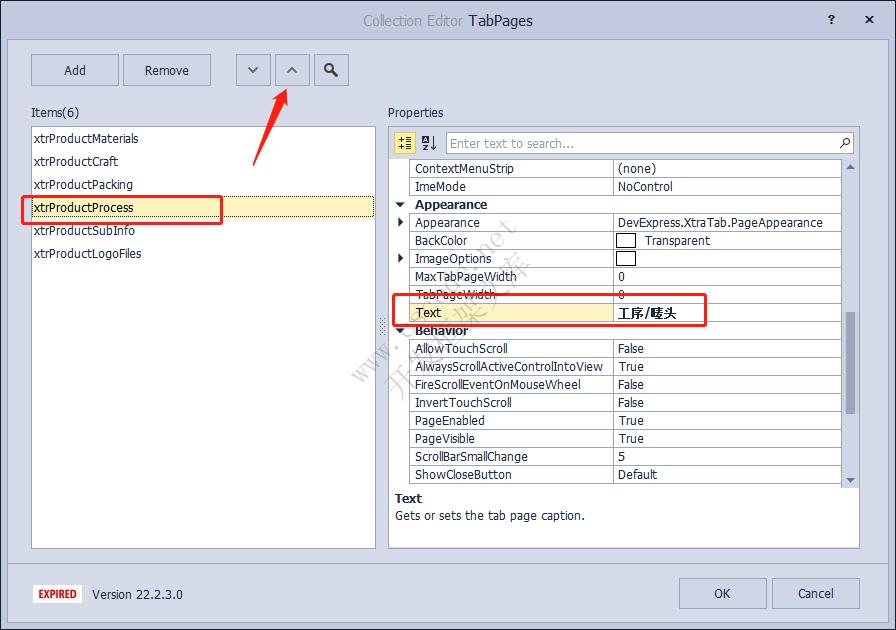Image resolution: width=896 pixels, height=630 pixels.
Task: Expand the Appearance property node
Action: pos(402,223)
